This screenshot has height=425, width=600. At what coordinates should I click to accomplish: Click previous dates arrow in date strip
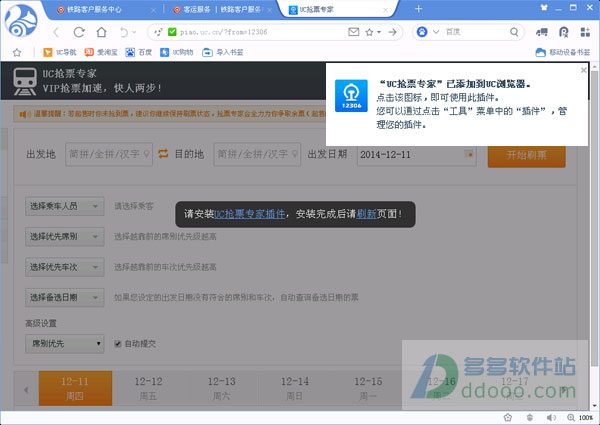click(26, 390)
